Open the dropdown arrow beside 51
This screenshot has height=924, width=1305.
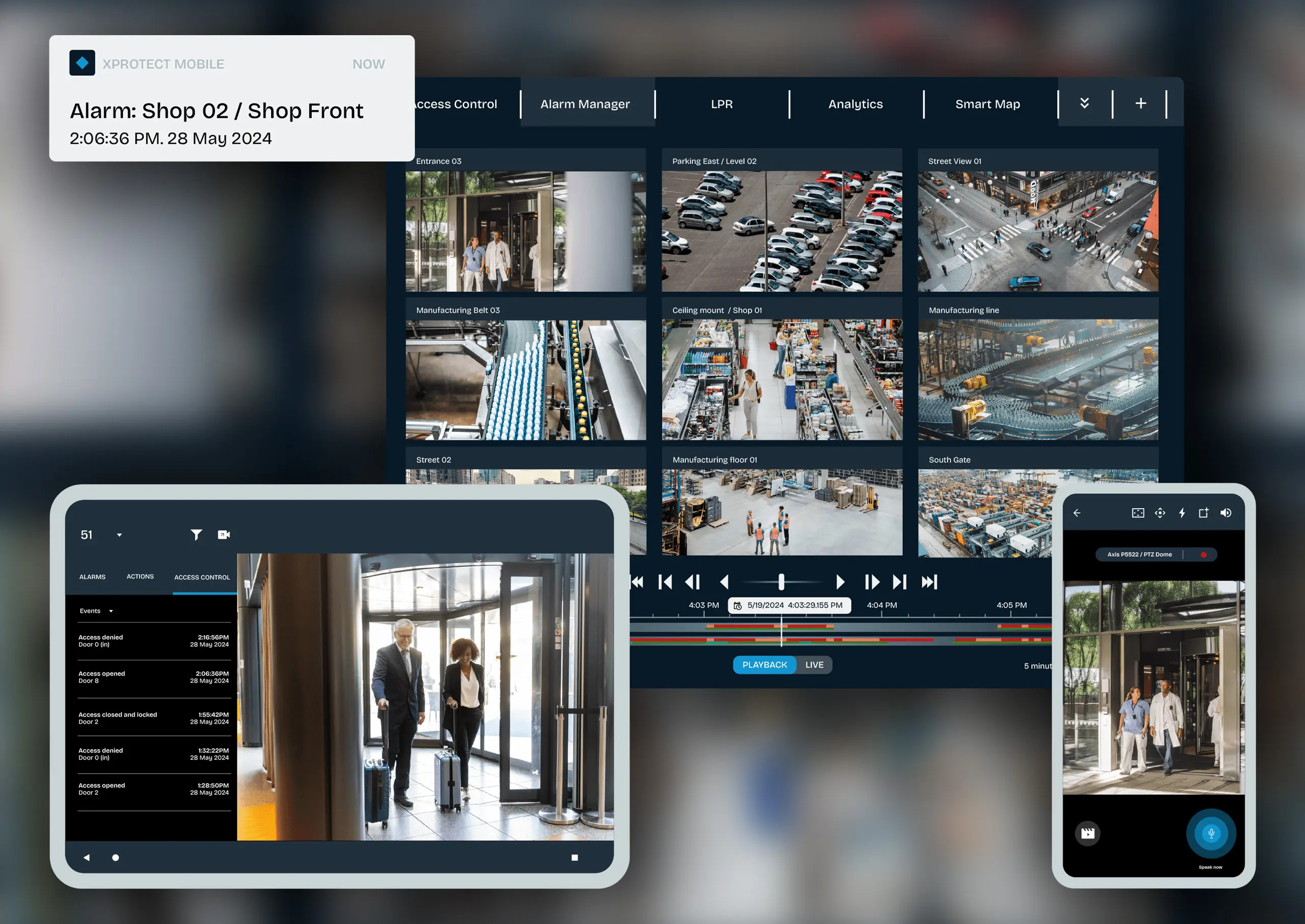(x=119, y=535)
